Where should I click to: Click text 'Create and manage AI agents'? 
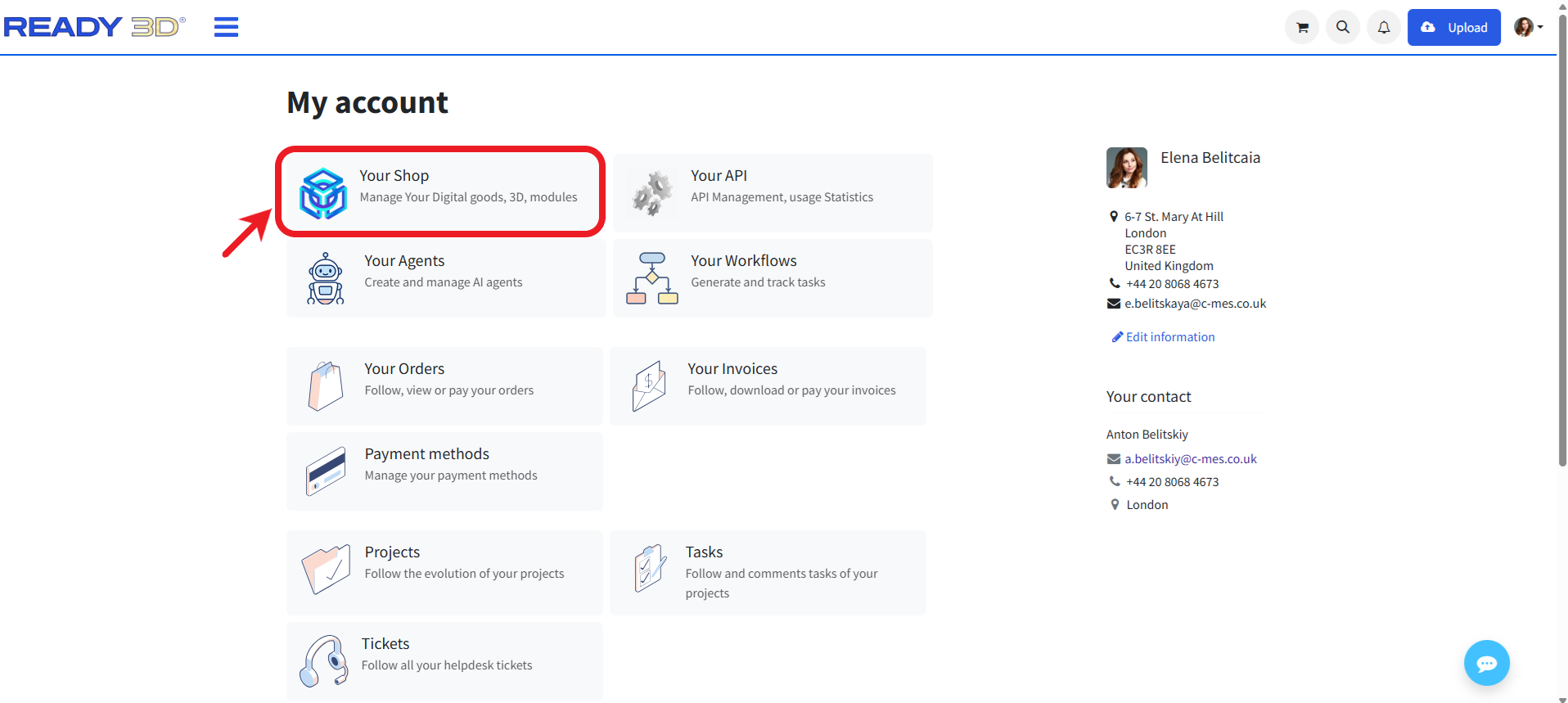443,282
